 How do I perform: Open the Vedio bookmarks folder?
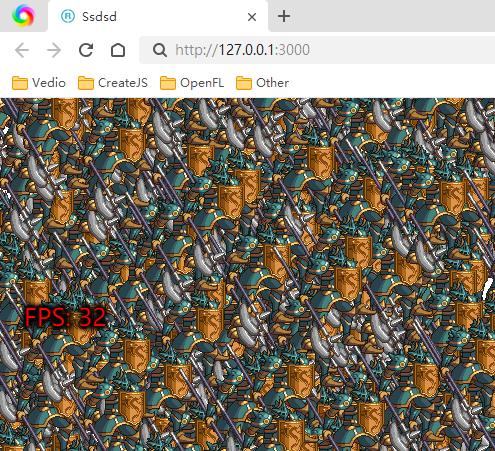[x=39, y=83]
